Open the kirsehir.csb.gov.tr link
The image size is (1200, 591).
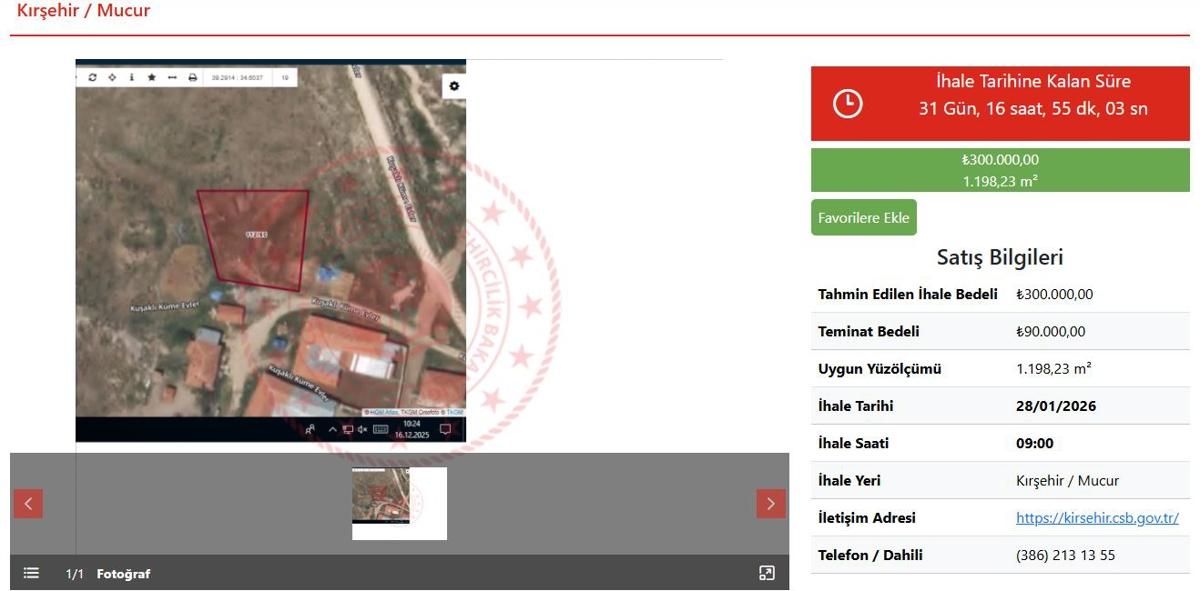click(1097, 518)
